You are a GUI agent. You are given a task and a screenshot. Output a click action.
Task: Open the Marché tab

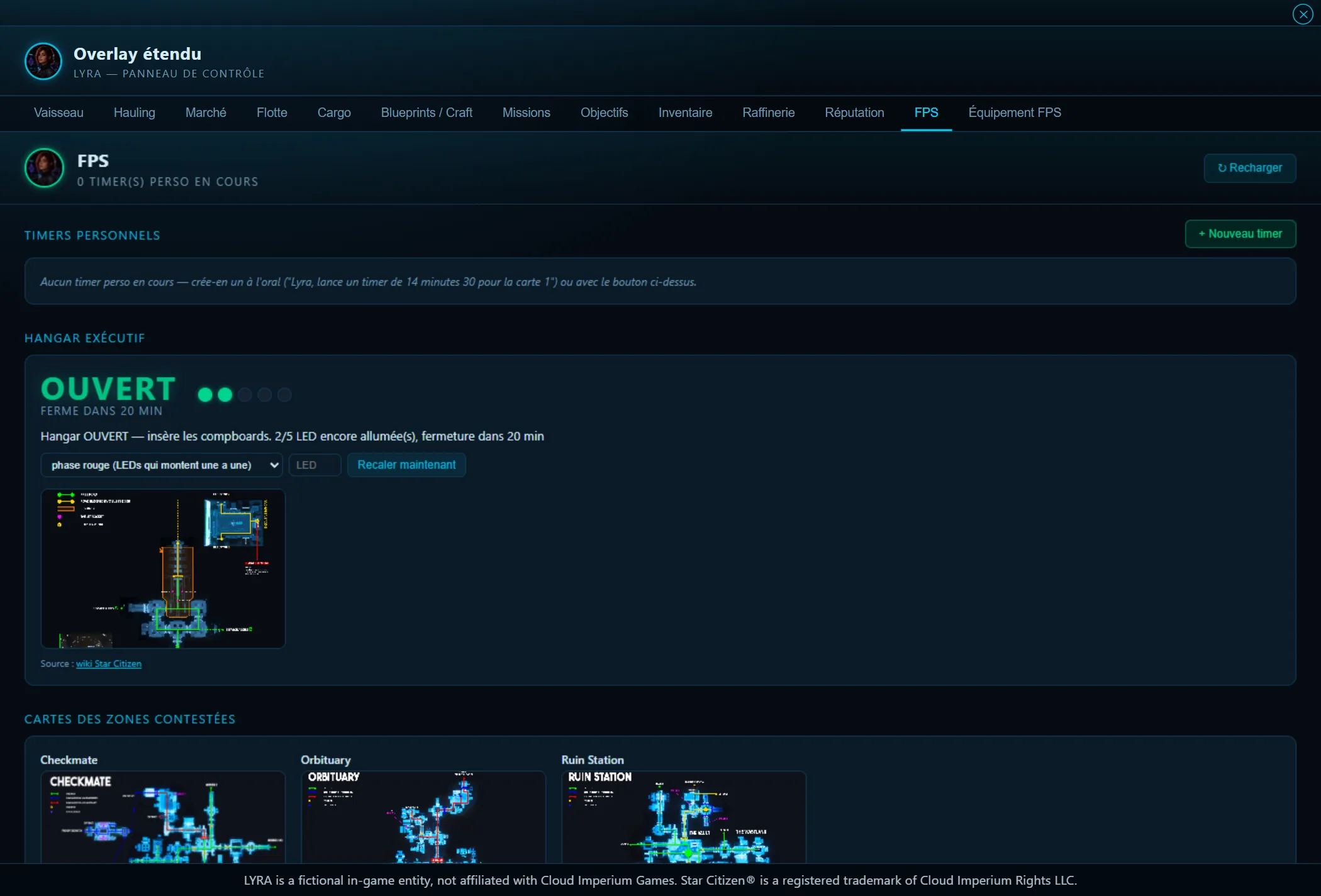click(206, 113)
